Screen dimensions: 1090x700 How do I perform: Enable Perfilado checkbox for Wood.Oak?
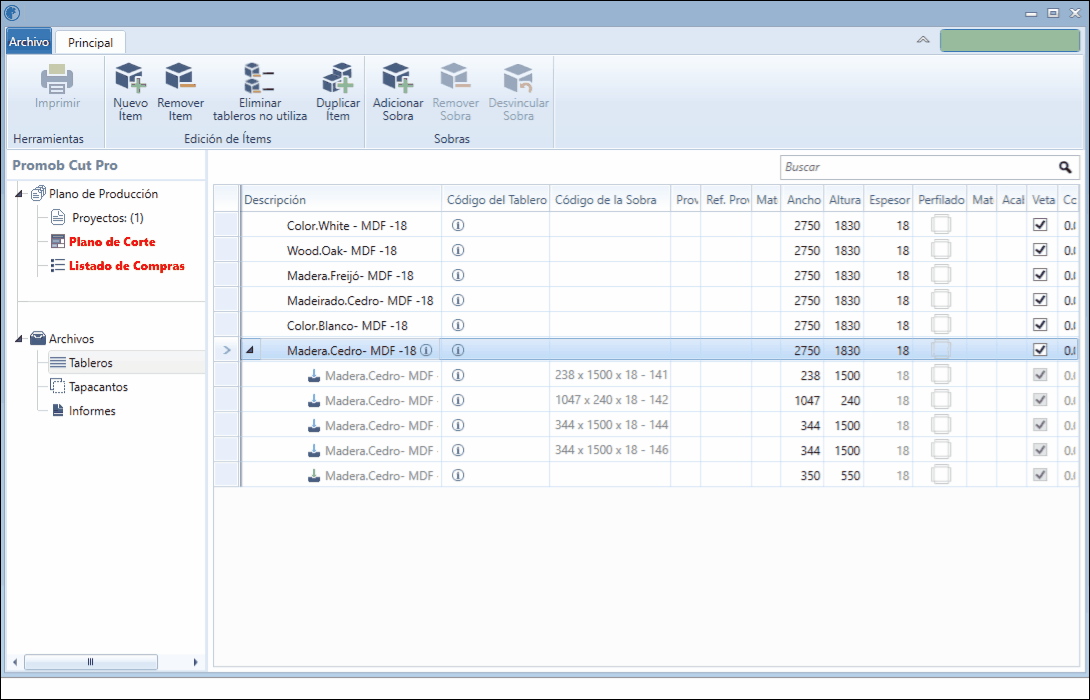(x=941, y=250)
